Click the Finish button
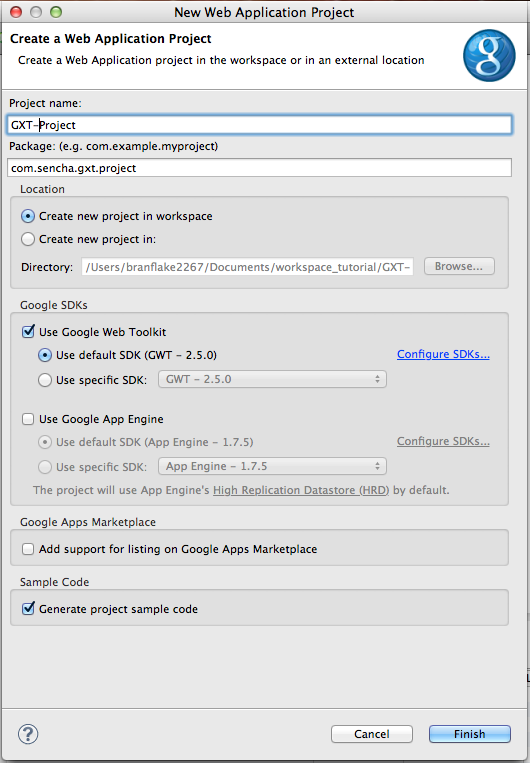 pyautogui.click(x=470, y=734)
